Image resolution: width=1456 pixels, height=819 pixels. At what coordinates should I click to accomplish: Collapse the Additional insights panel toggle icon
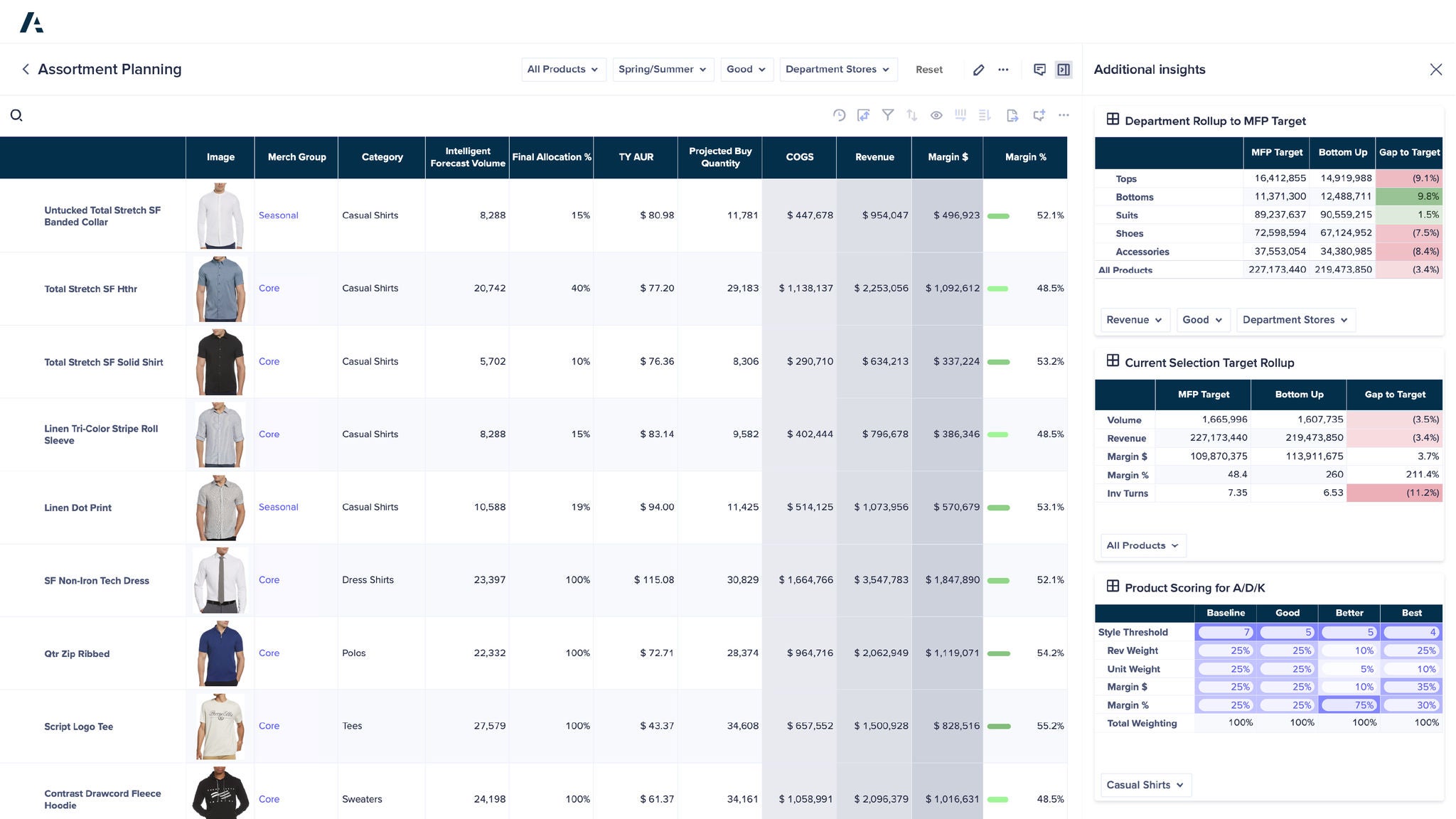[1064, 70]
